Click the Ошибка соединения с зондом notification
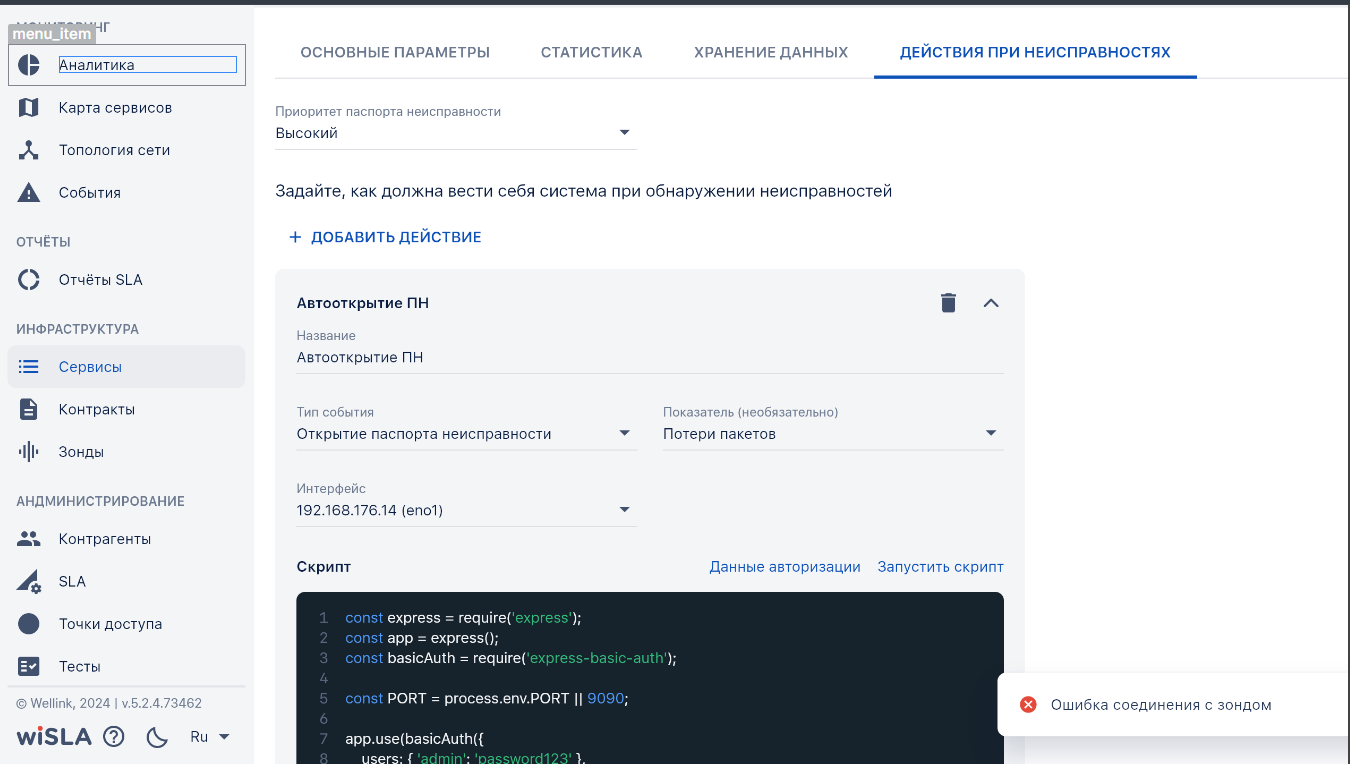 [x=1174, y=705]
